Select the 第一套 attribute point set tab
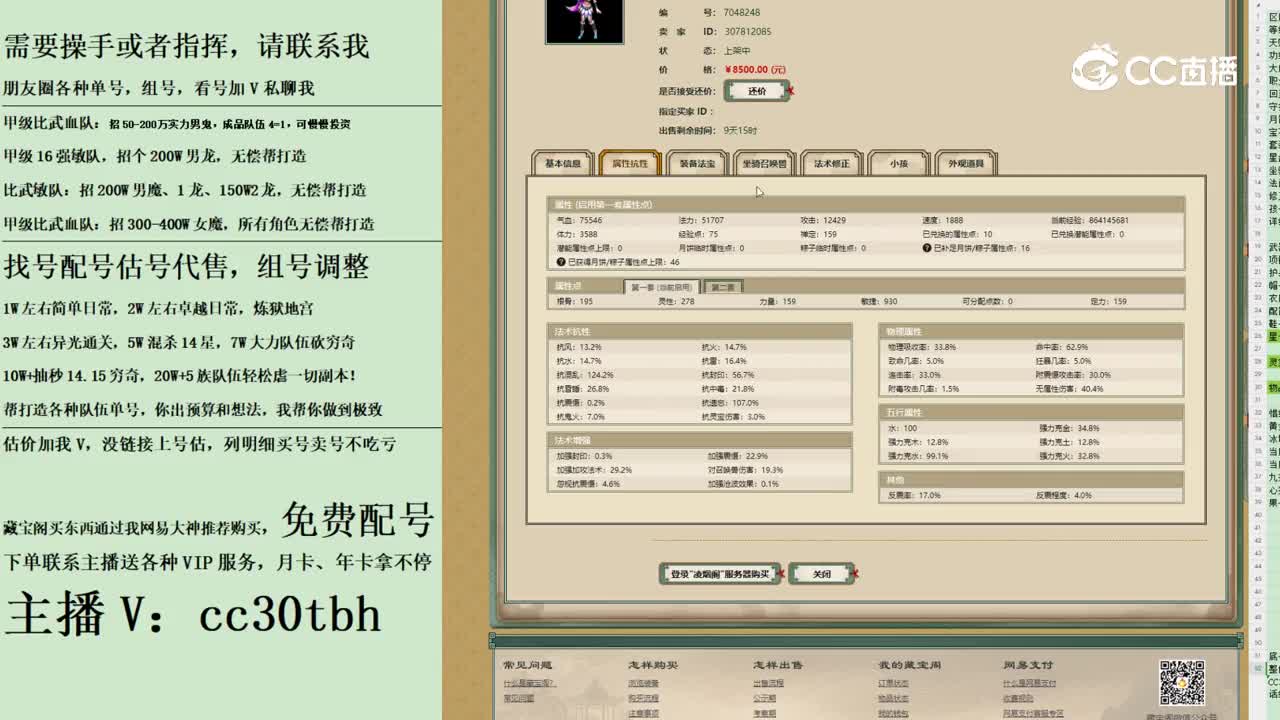The width and height of the screenshot is (1280, 720). click(663, 287)
